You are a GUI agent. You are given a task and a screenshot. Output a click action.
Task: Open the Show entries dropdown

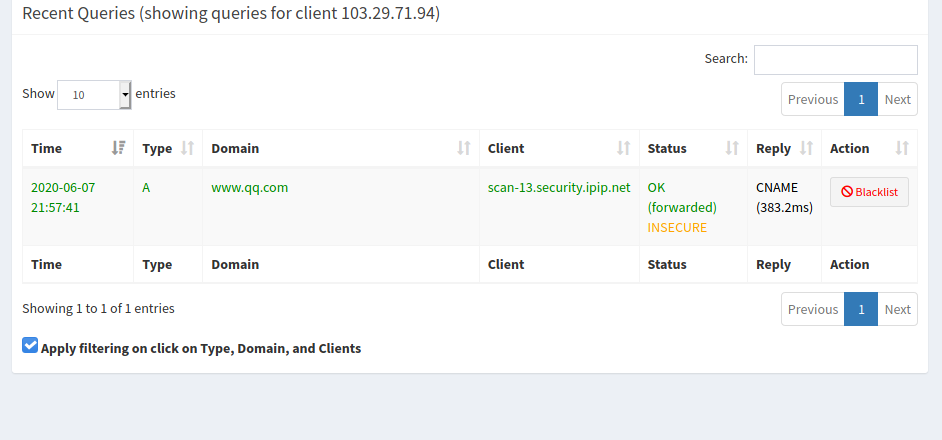(x=94, y=95)
